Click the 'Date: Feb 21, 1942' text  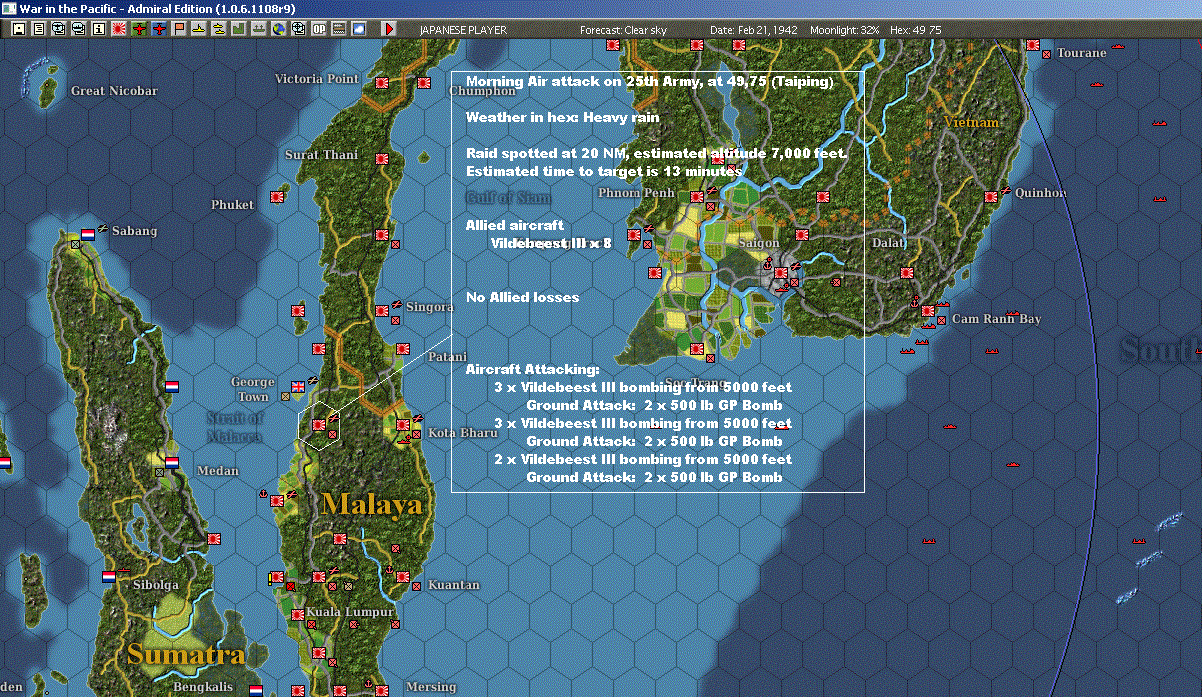click(754, 30)
